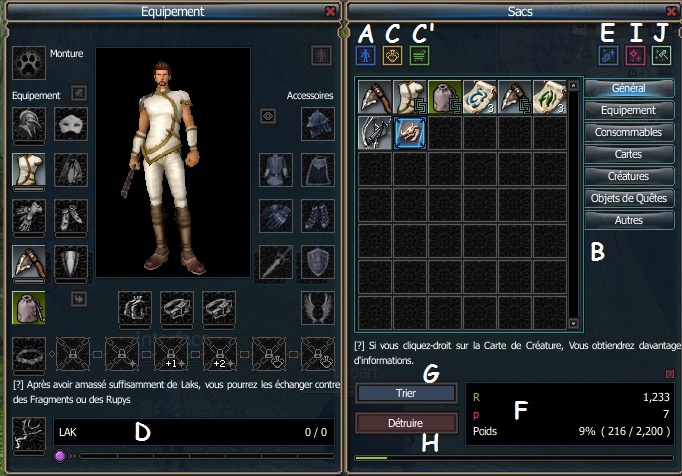Click the pink sparkle enchant icon
Viewport: 682px width, 476px height.
[635, 56]
